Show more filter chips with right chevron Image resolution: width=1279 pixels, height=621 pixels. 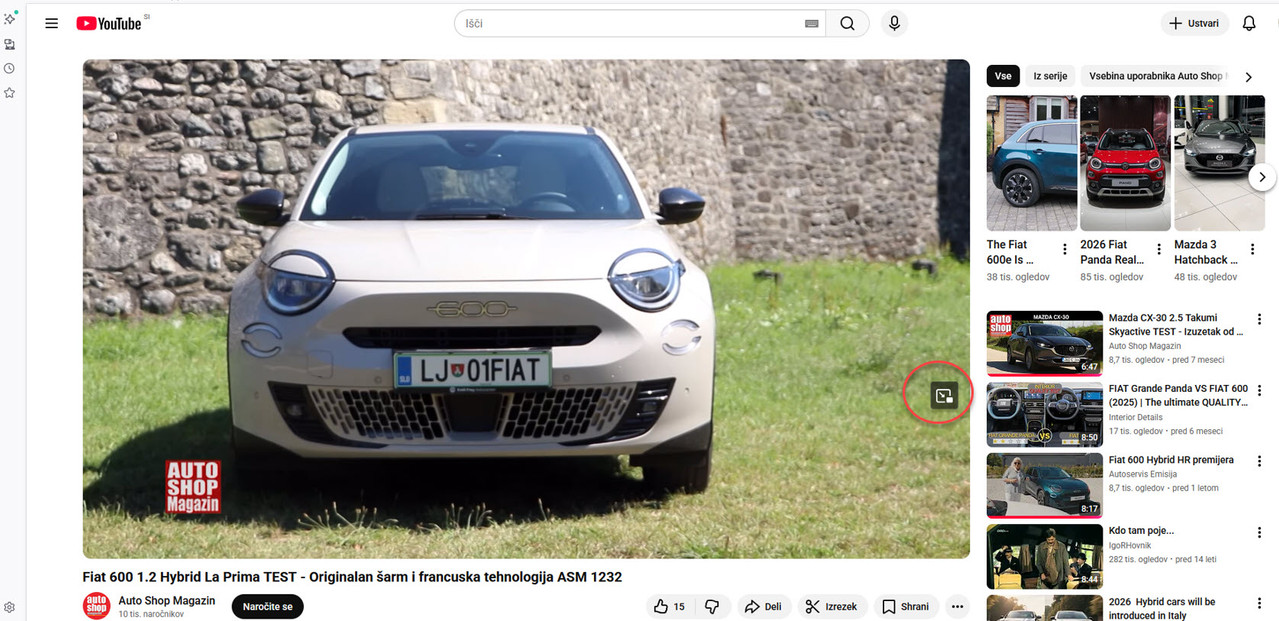1248,77
